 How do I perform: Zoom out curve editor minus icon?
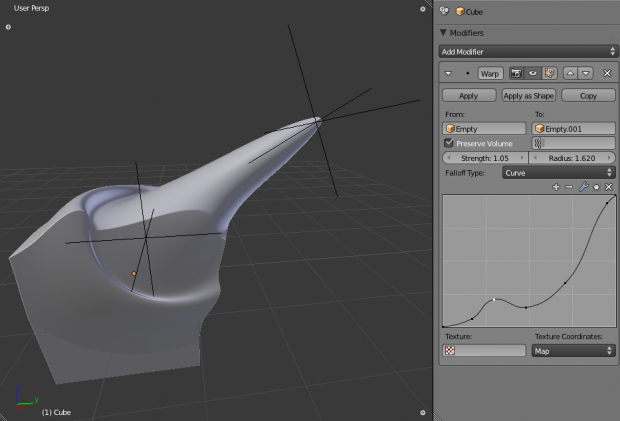click(569, 187)
